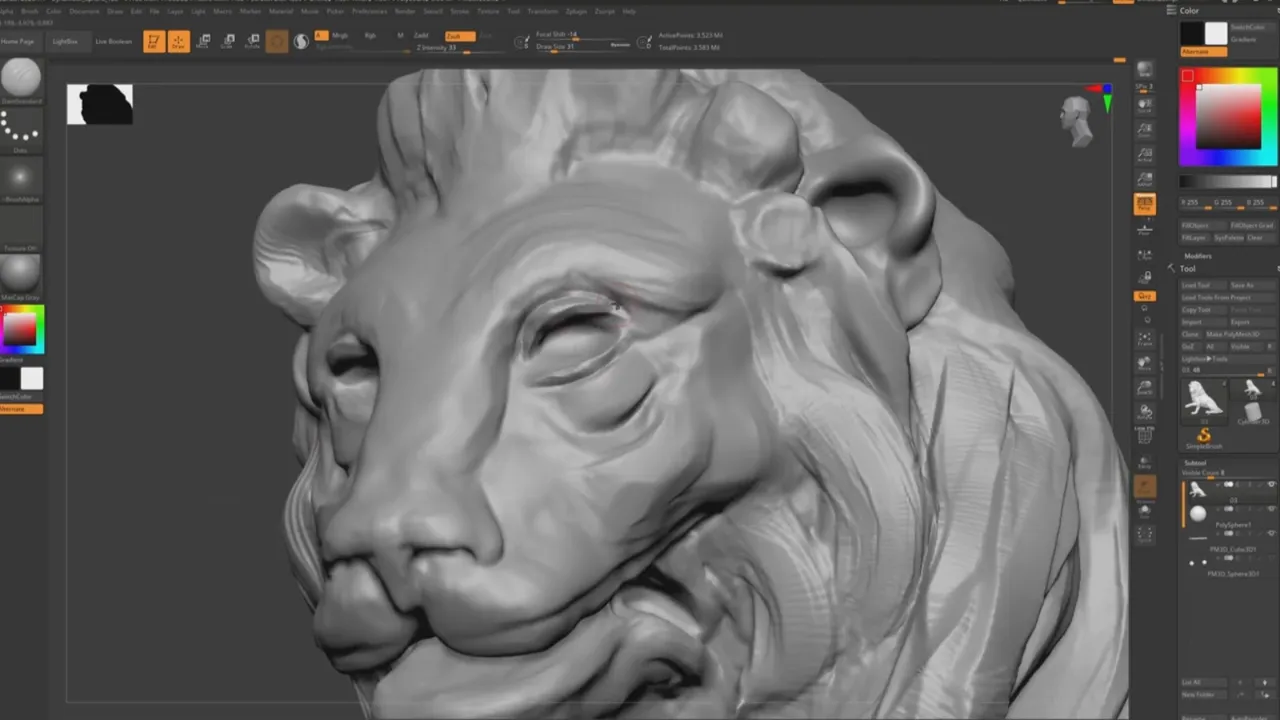Screen dimensions: 1280x720
Task: Click the FillObject button
Action: point(1203,226)
